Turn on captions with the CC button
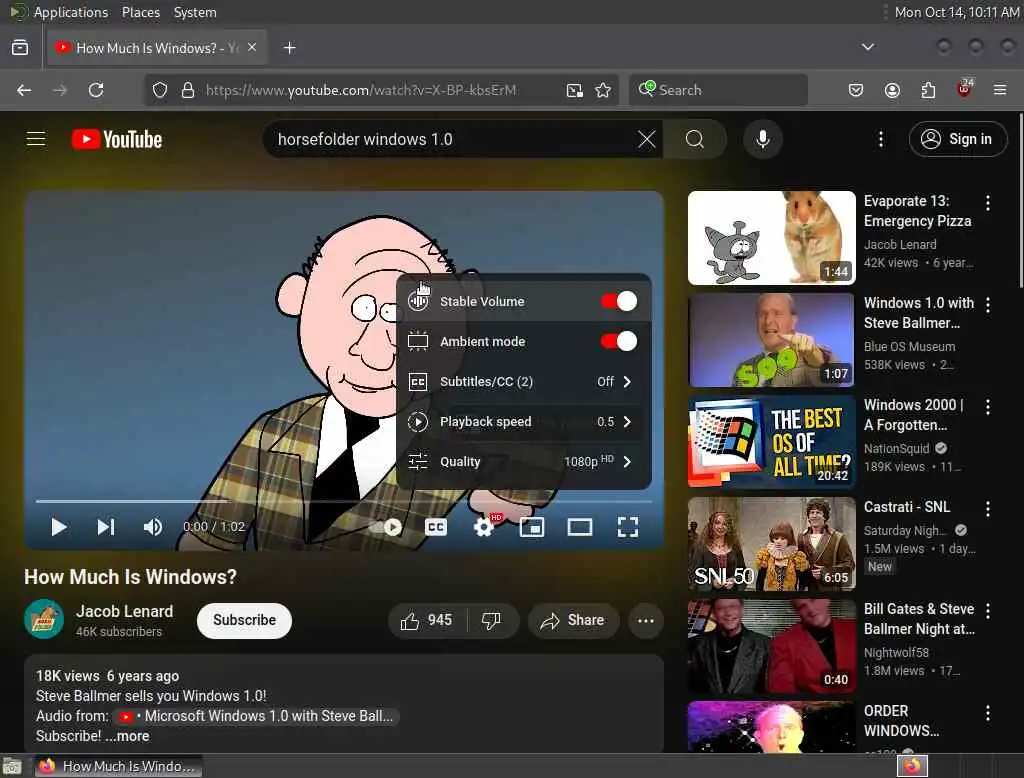Image resolution: width=1024 pixels, height=778 pixels. [436, 527]
